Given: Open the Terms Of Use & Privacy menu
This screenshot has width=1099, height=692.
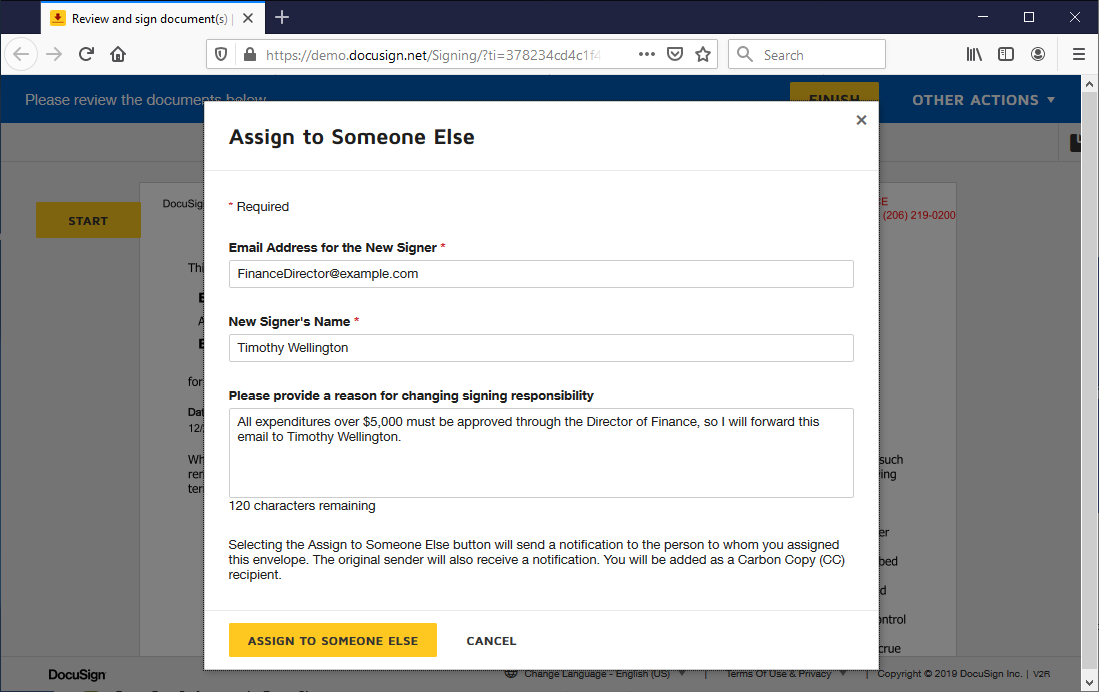Looking at the screenshot, I should [x=786, y=674].
